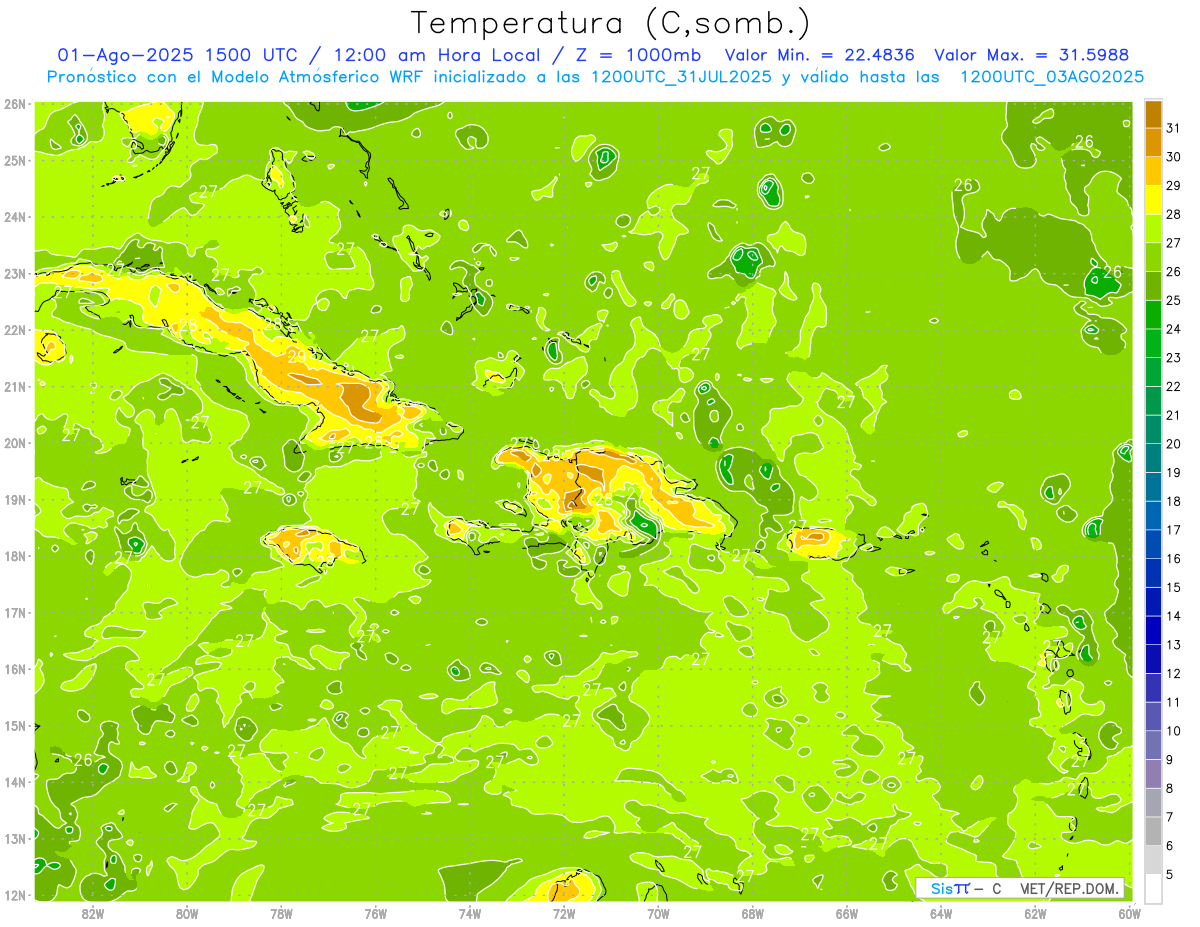Click the "26N" latitude axis label
The image size is (1200, 927).
(x=15, y=104)
